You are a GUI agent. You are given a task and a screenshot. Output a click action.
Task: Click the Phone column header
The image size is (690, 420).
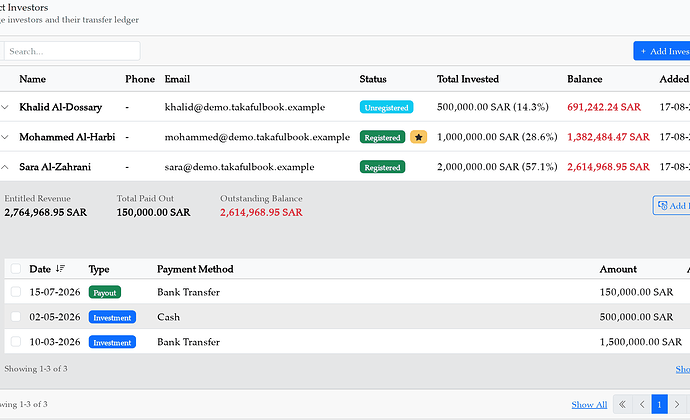pos(140,79)
